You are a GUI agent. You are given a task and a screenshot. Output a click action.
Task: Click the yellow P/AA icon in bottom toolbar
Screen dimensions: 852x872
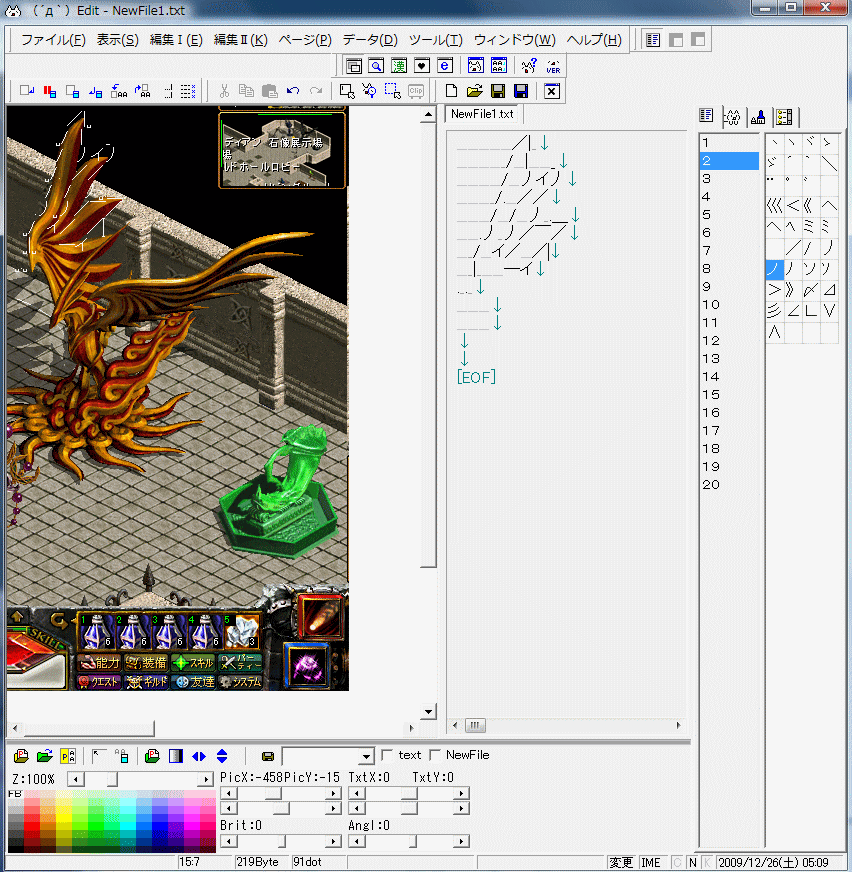(x=68, y=756)
